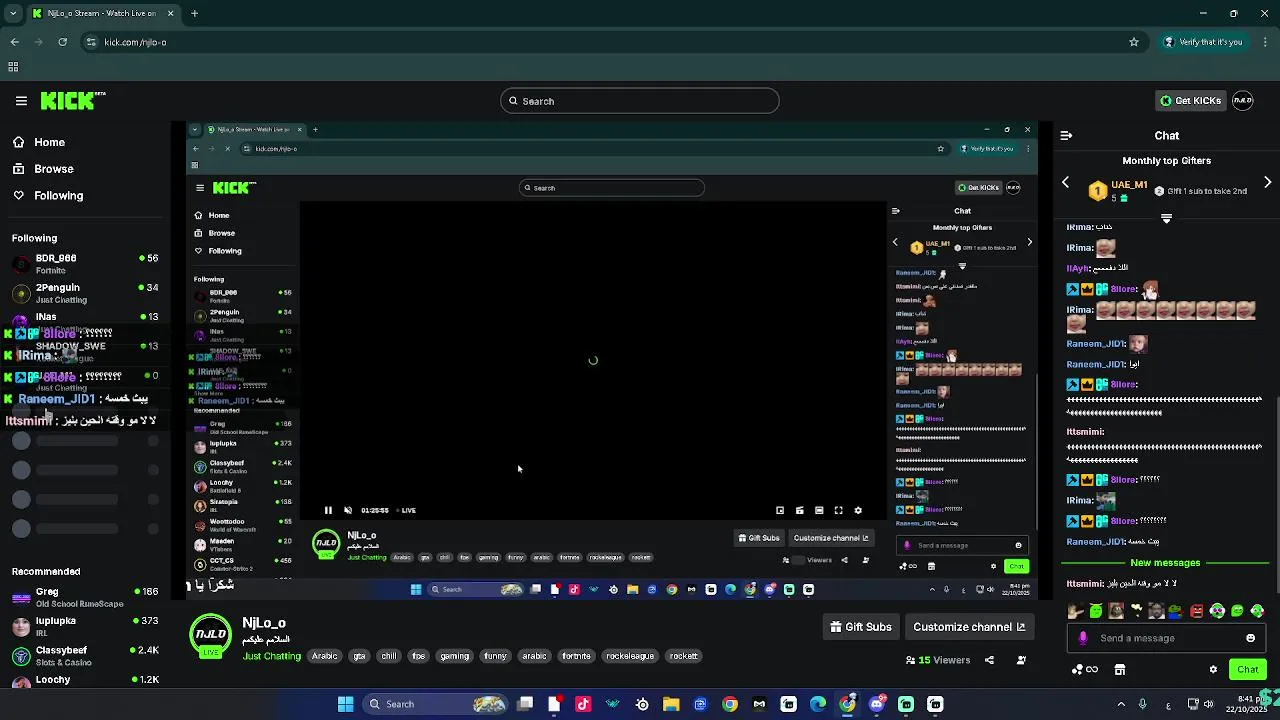Click the Arabic stream tag
Viewport: 1280px width, 720px height.
tap(324, 656)
